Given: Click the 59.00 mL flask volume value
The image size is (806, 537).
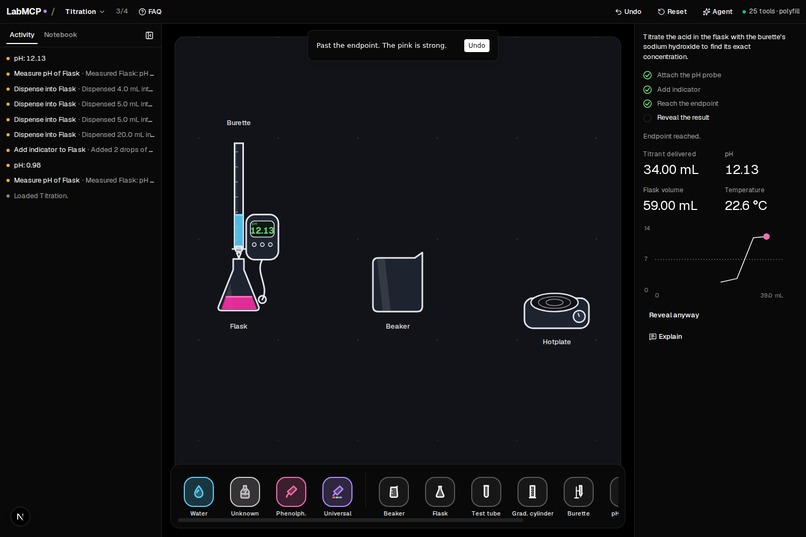Looking at the screenshot, I should click(x=670, y=206).
